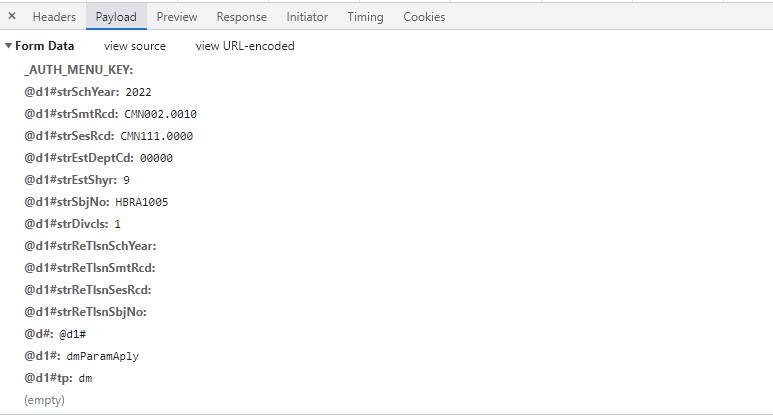Select the @d1#strEstShyr key
The width and height of the screenshot is (773, 415).
pos(70,180)
